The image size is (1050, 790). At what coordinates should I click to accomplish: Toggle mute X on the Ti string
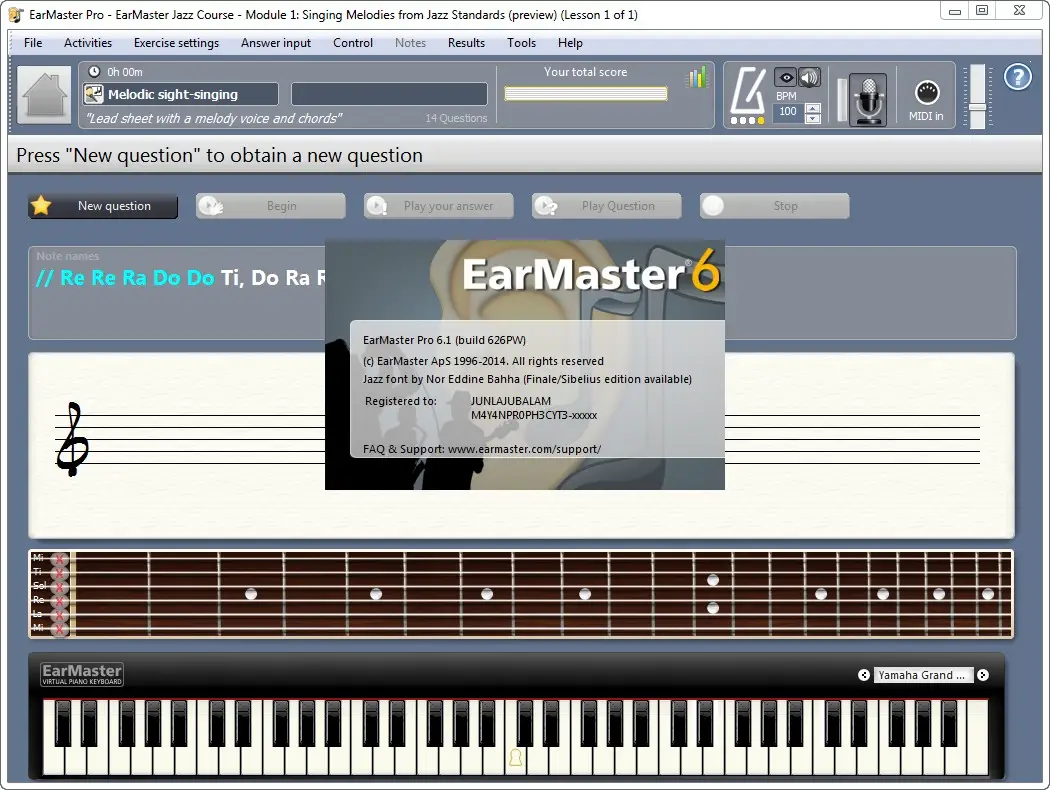(60, 573)
